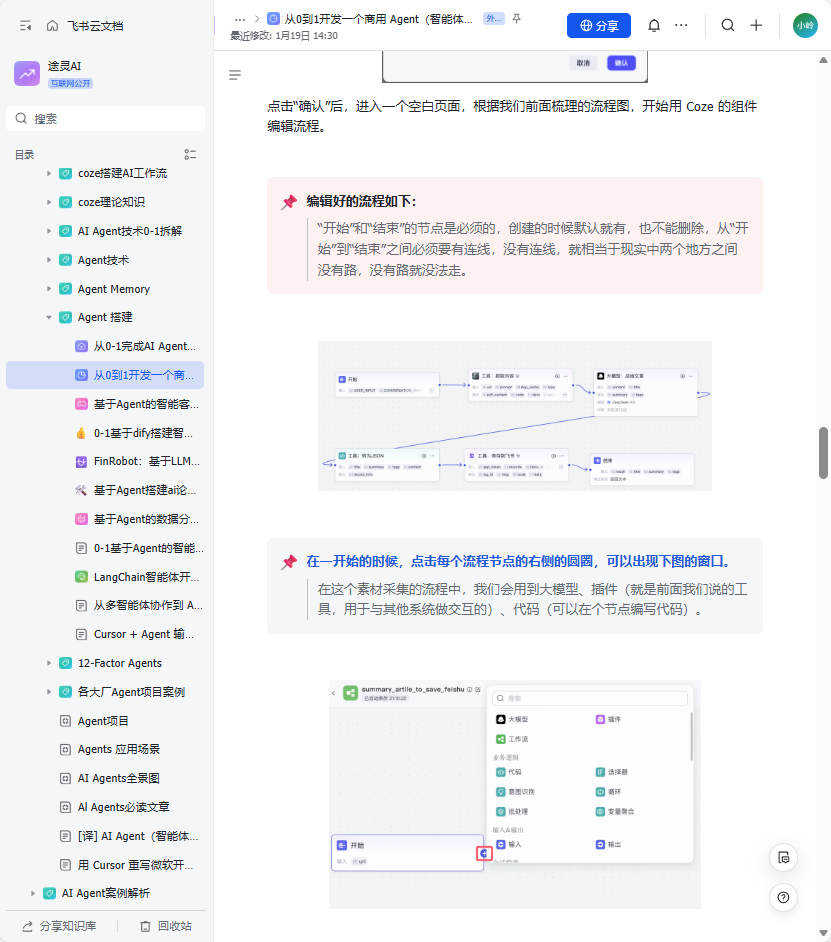Open notifications bell icon
Screen dimensions: 831x942
point(654,25)
